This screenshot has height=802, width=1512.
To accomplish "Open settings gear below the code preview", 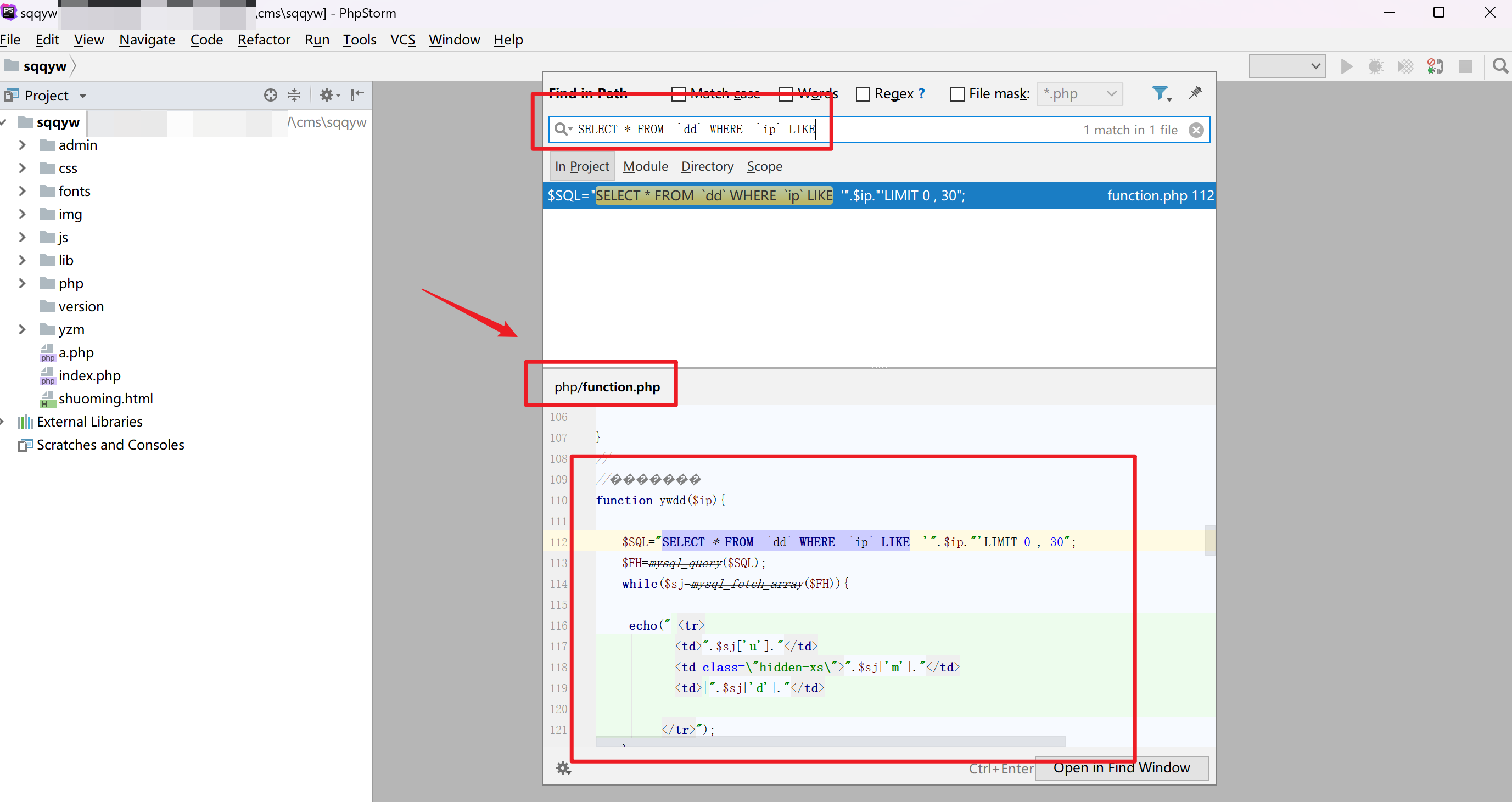I will tap(563, 768).
